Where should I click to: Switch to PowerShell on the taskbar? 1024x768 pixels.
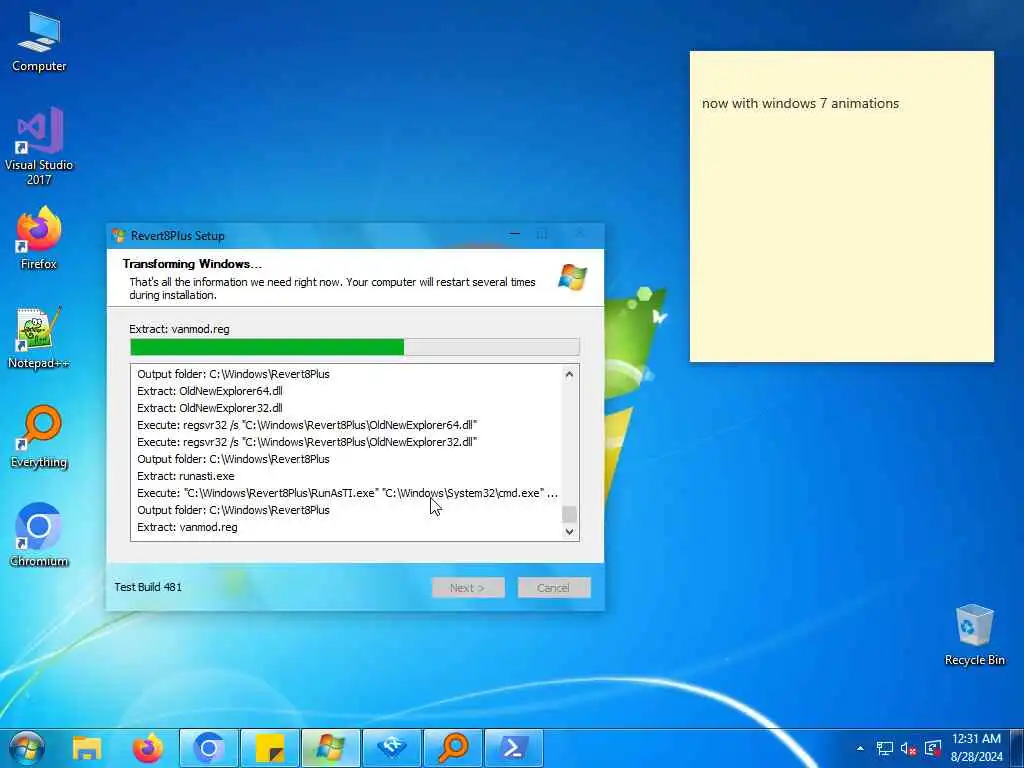(514, 748)
